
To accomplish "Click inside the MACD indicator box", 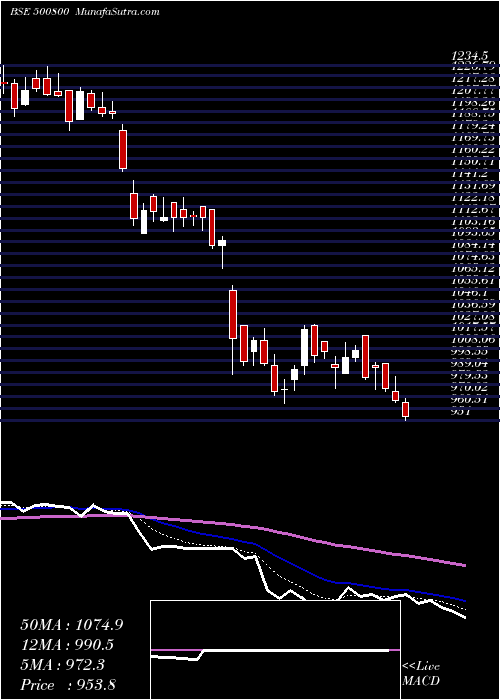I will tap(275, 650).
